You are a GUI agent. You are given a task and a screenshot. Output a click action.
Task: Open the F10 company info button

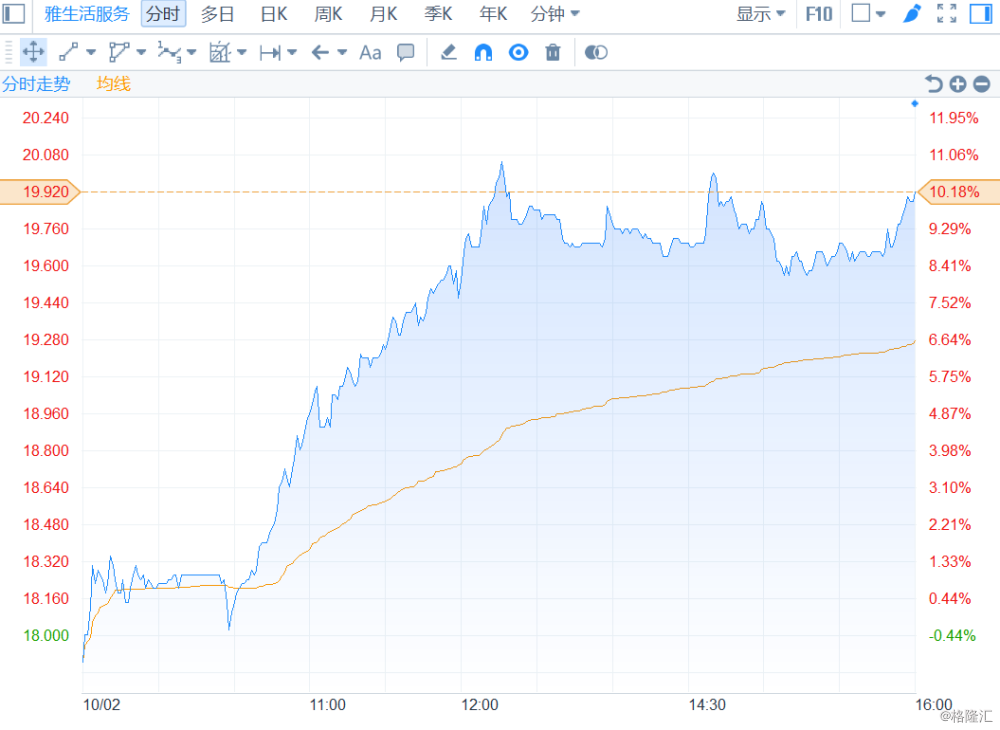tap(818, 14)
